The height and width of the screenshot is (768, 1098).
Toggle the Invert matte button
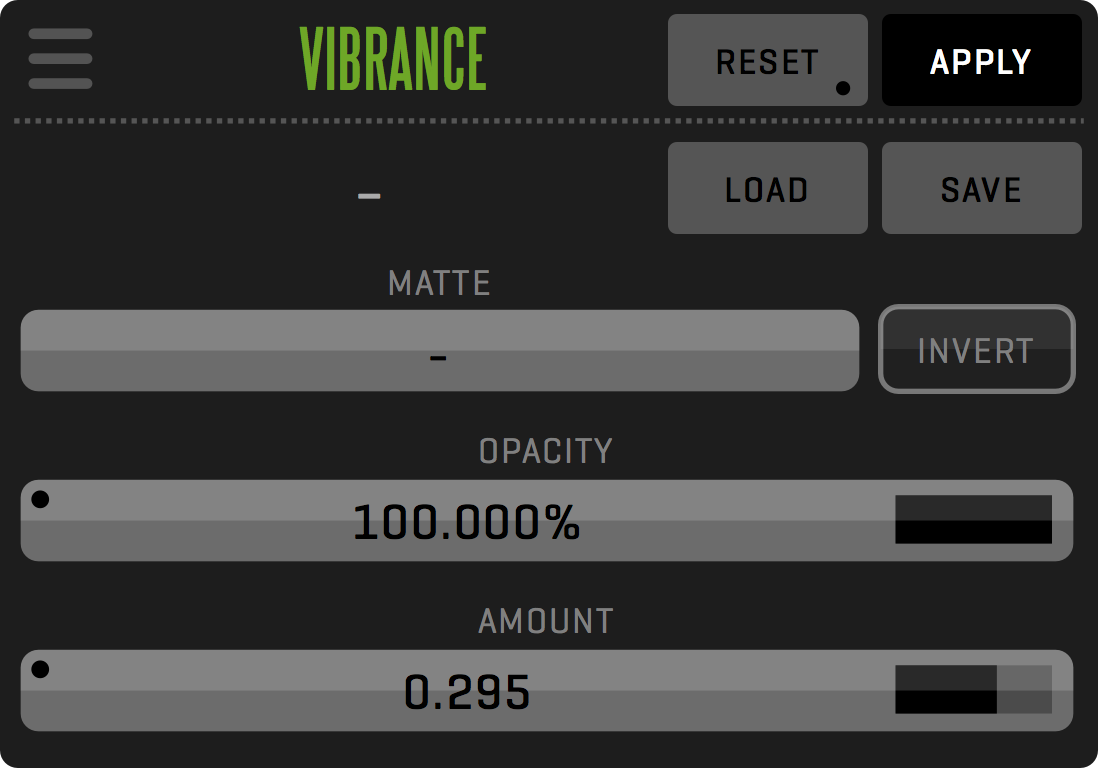tap(976, 349)
